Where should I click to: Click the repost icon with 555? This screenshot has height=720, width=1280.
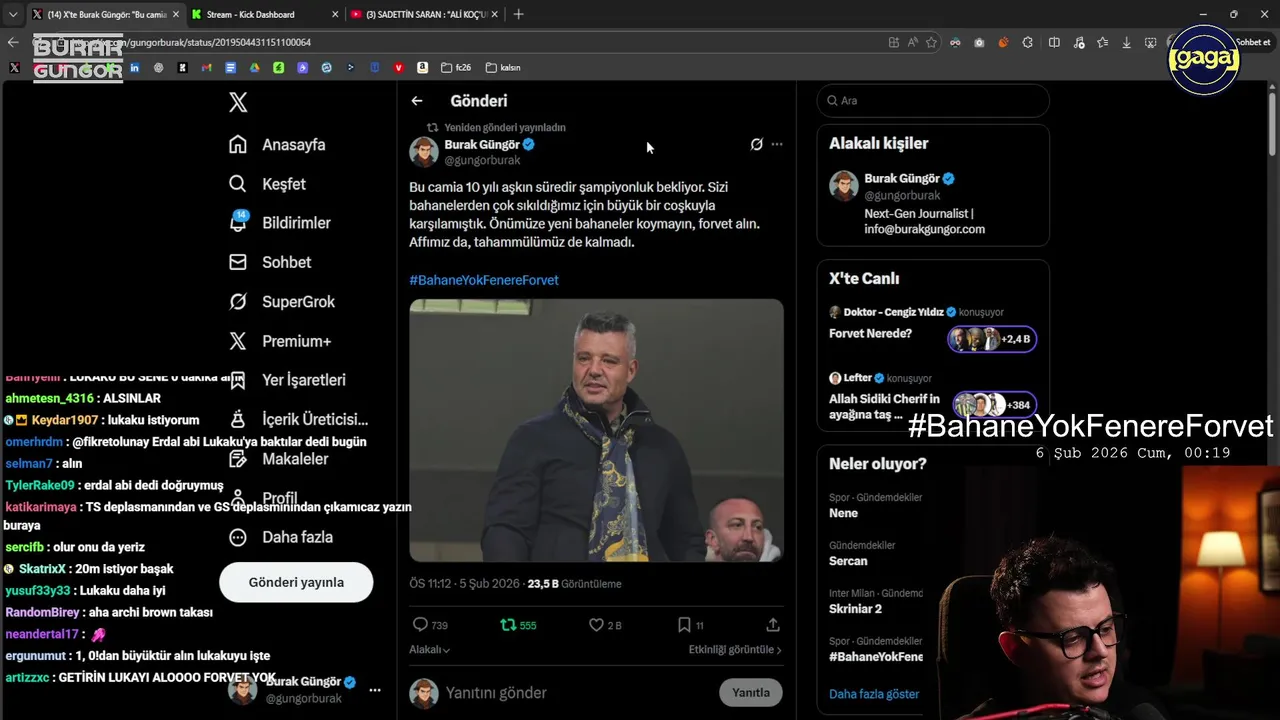518,625
